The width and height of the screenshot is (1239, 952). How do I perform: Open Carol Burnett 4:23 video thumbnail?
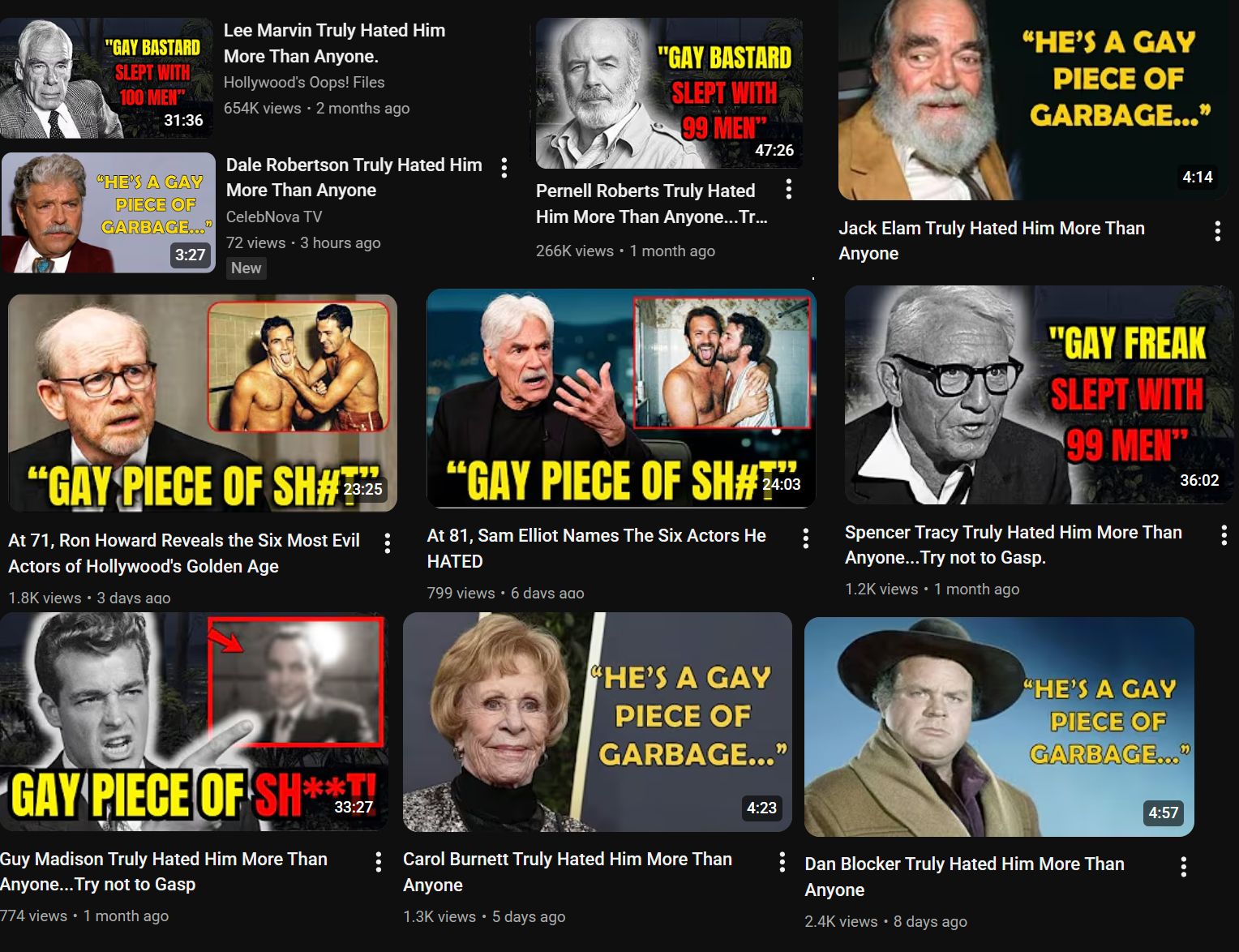coord(598,722)
